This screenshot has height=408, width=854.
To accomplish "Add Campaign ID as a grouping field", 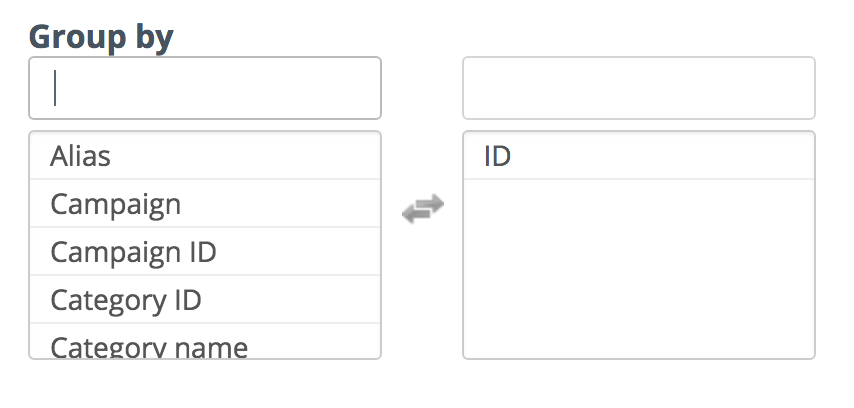I will tap(205, 252).
